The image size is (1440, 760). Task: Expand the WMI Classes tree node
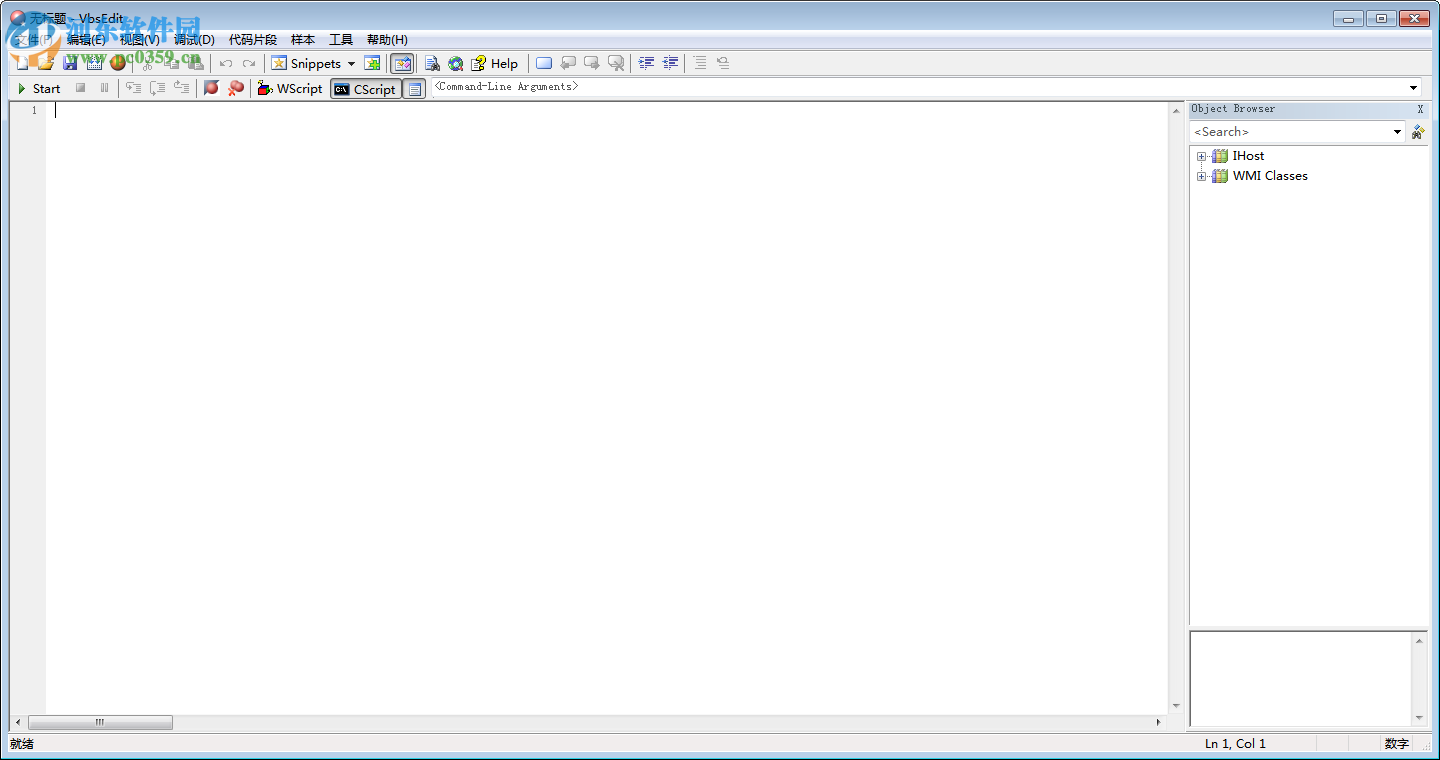coord(1201,176)
